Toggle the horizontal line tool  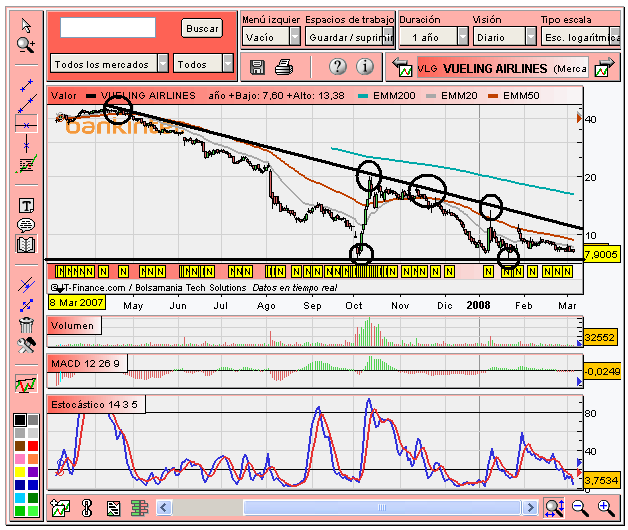[x=26, y=125]
